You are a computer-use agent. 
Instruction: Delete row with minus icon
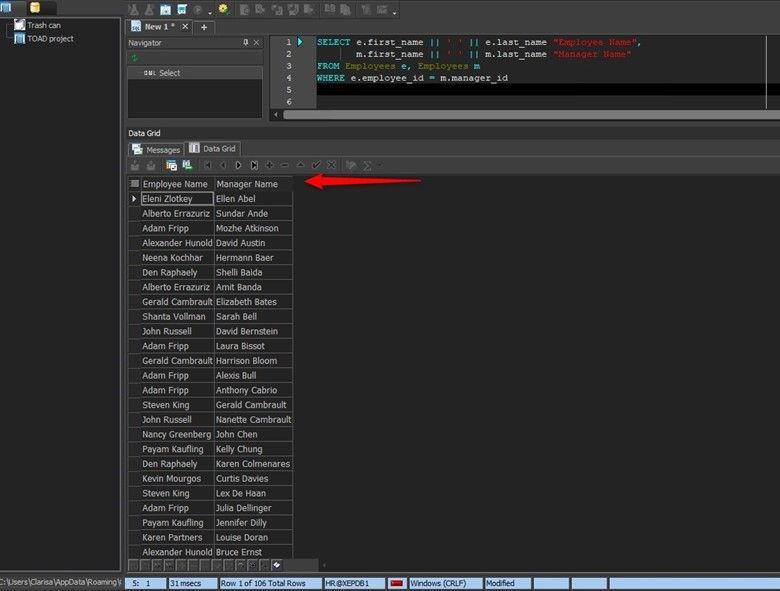pos(285,165)
